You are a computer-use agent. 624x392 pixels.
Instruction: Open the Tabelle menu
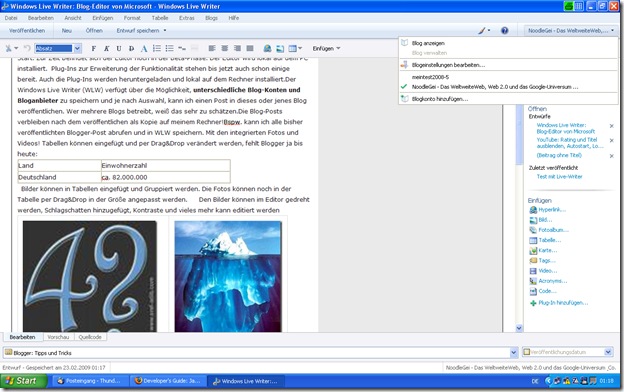pos(160,18)
